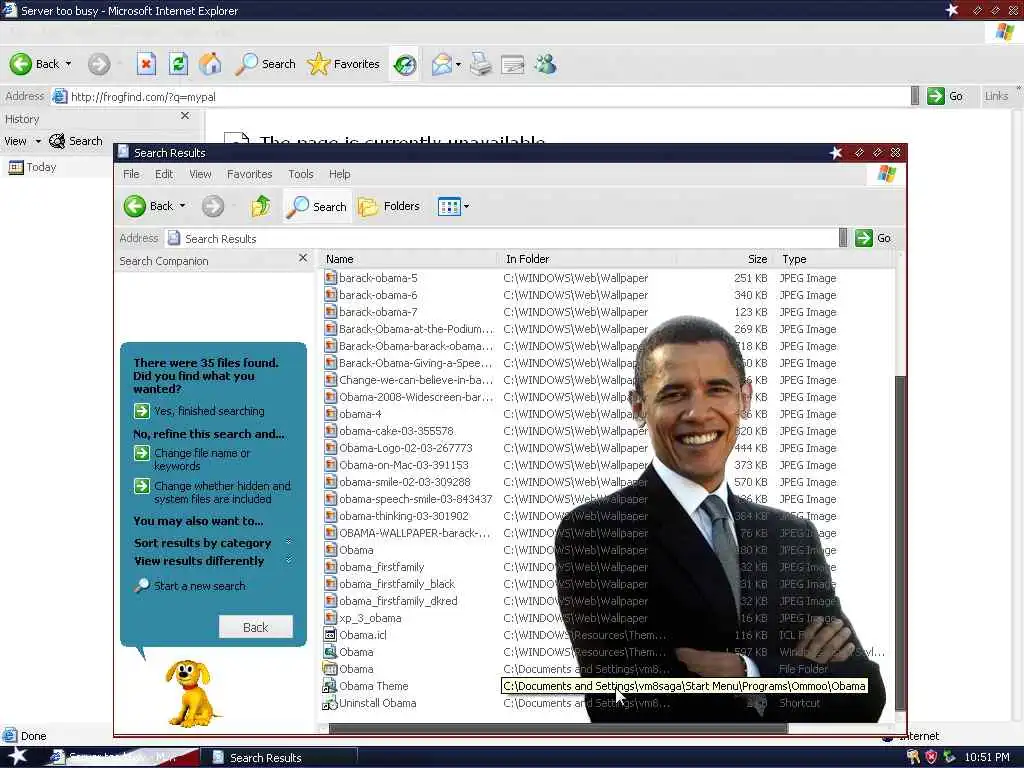Screen dimensions: 1024x768
Task: Toggle the Search button in Search Results toolbar
Action: [x=317, y=206]
